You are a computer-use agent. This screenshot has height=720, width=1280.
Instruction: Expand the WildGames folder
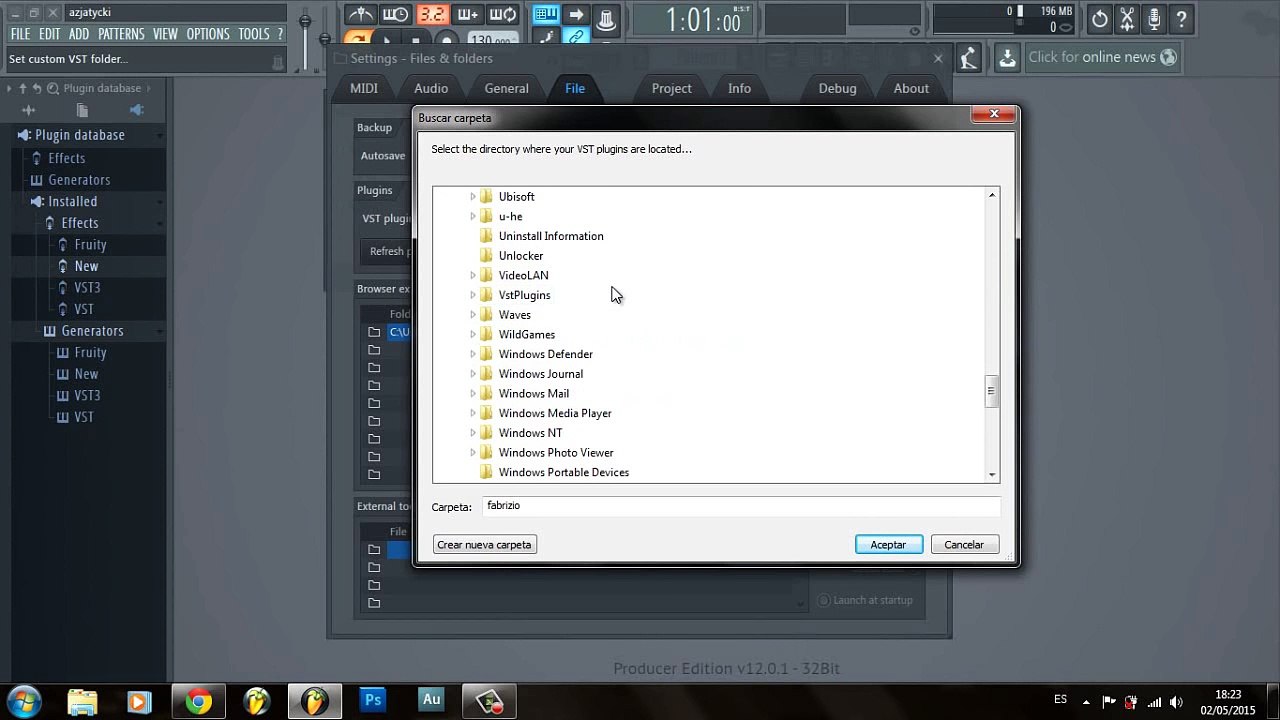pyautogui.click(x=473, y=334)
